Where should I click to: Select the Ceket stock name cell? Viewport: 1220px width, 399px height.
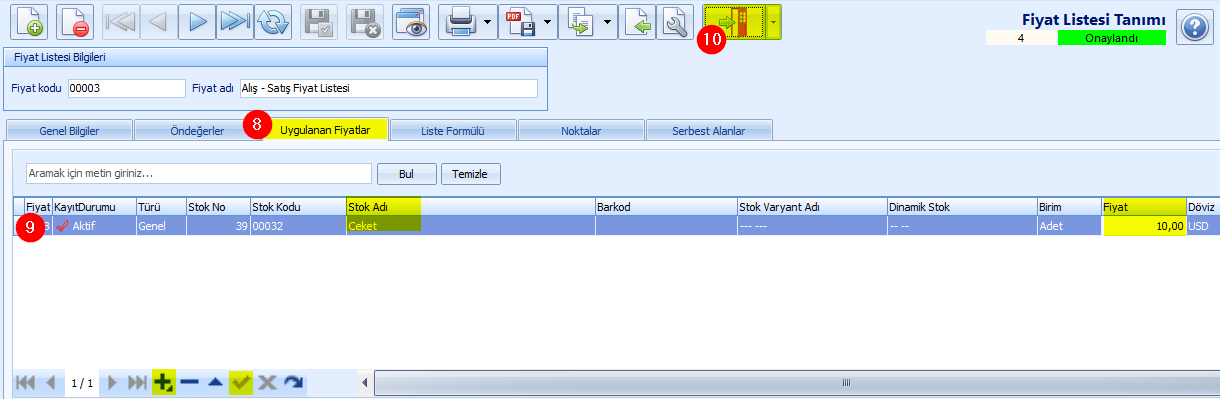(x=470, y=226)
